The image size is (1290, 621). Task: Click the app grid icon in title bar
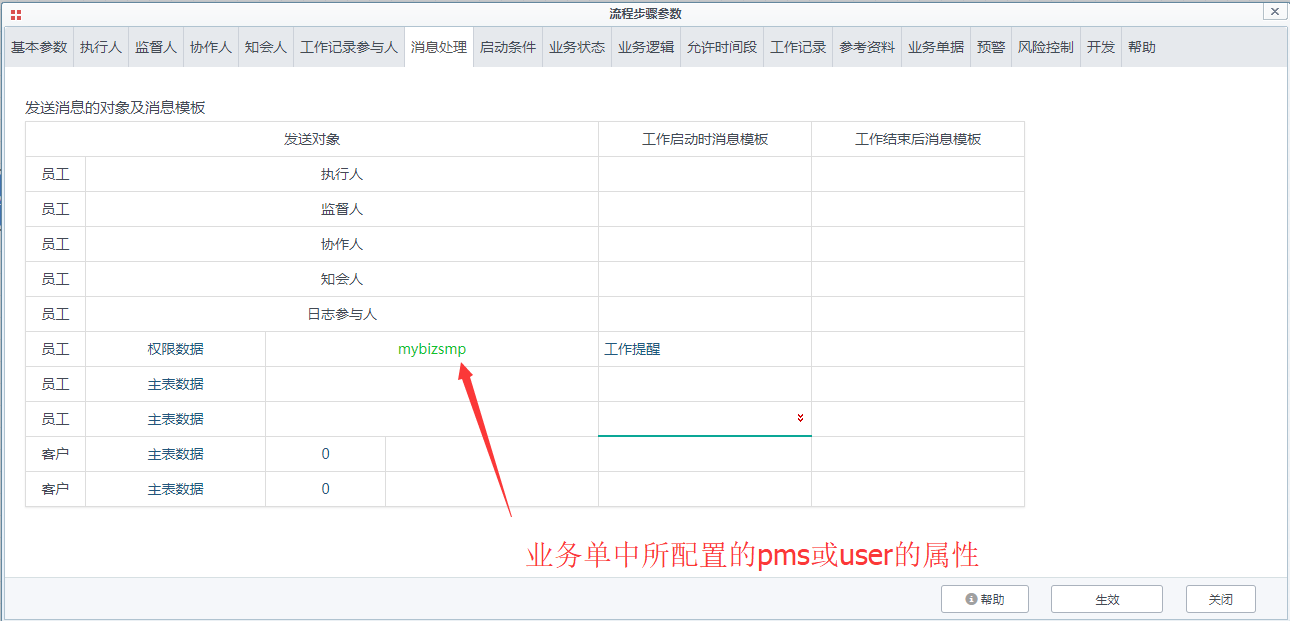pos(16,14)
